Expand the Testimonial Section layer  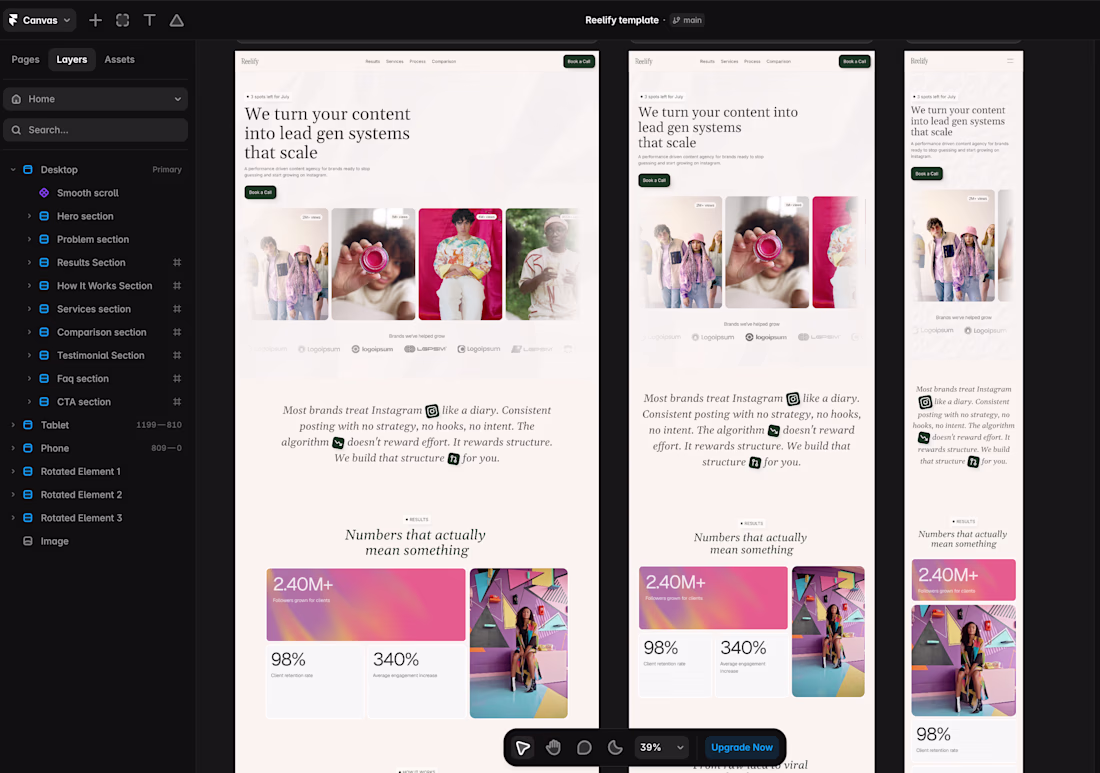(29, 355)
